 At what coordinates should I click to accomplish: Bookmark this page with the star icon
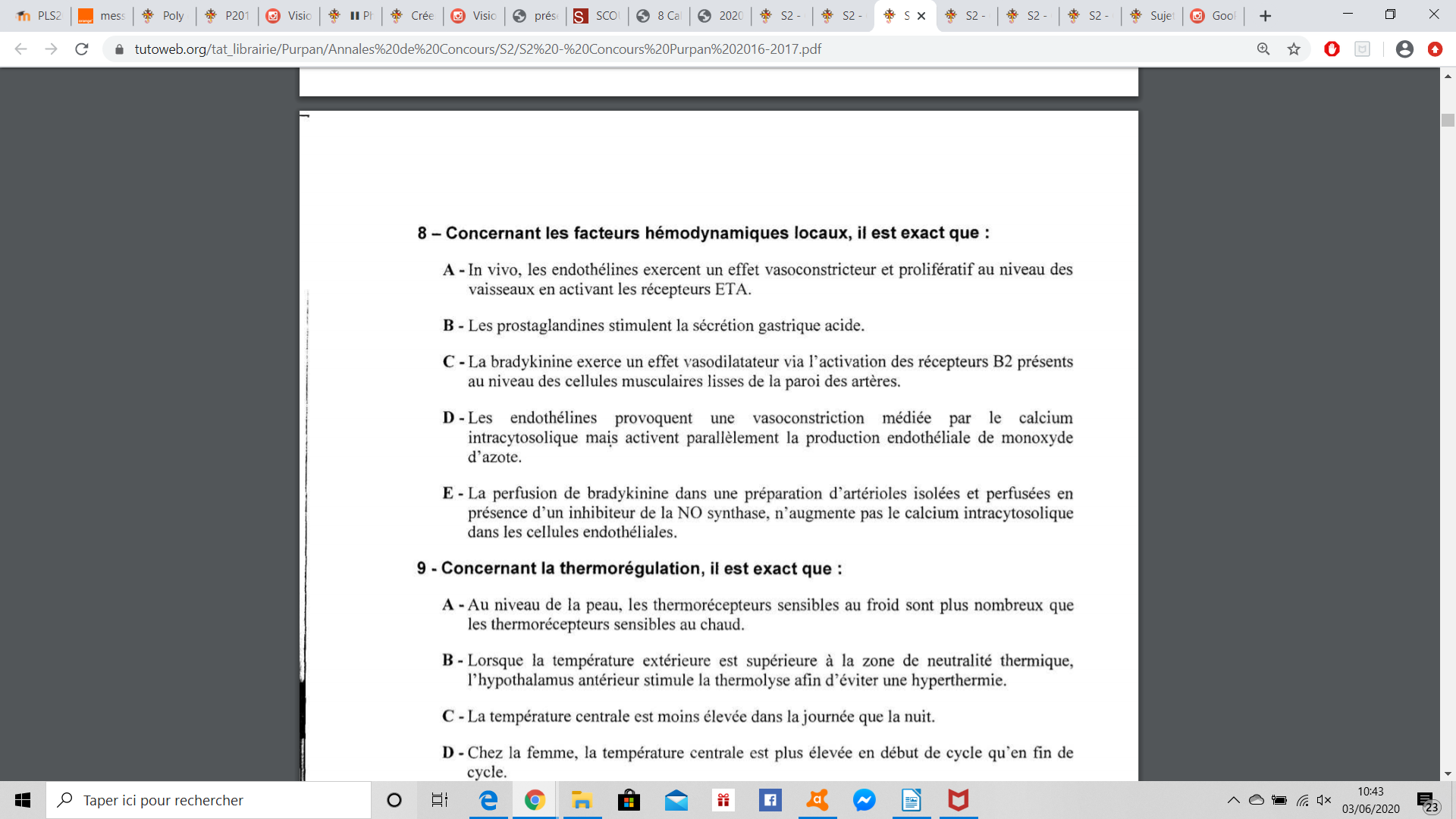click(x=1294, y=49)
